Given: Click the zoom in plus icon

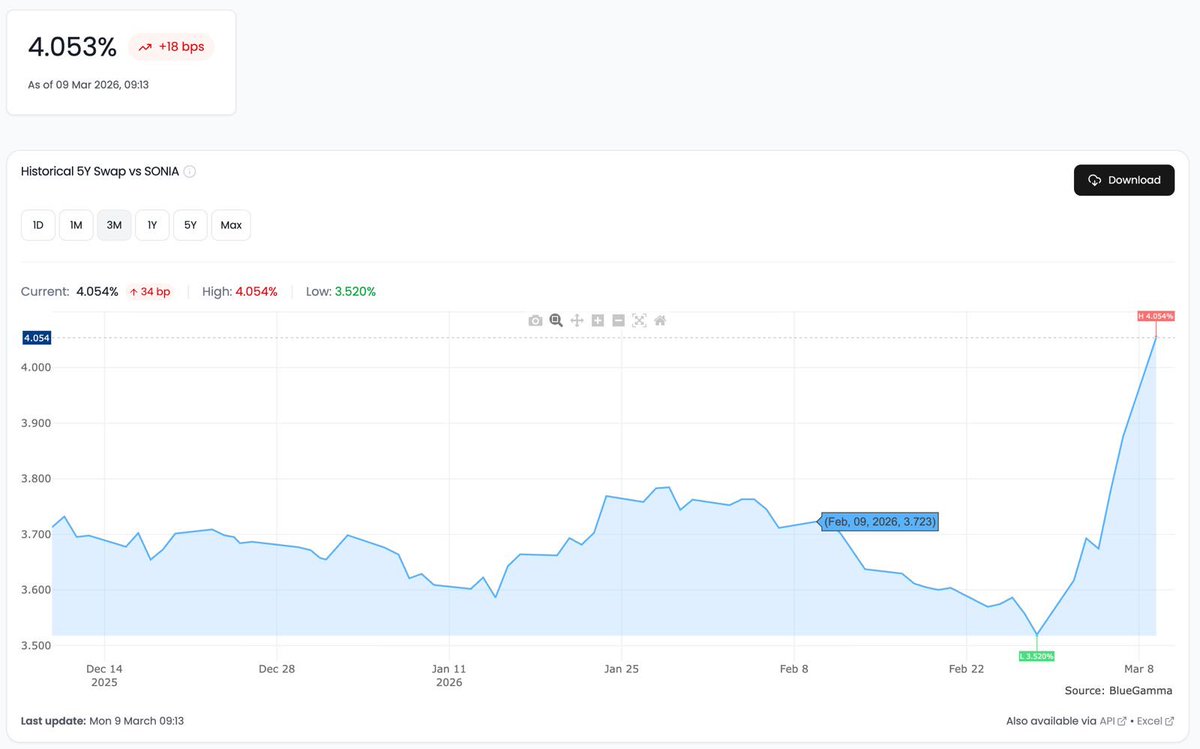Looking at the screenshot, I should tap(598, 320).
